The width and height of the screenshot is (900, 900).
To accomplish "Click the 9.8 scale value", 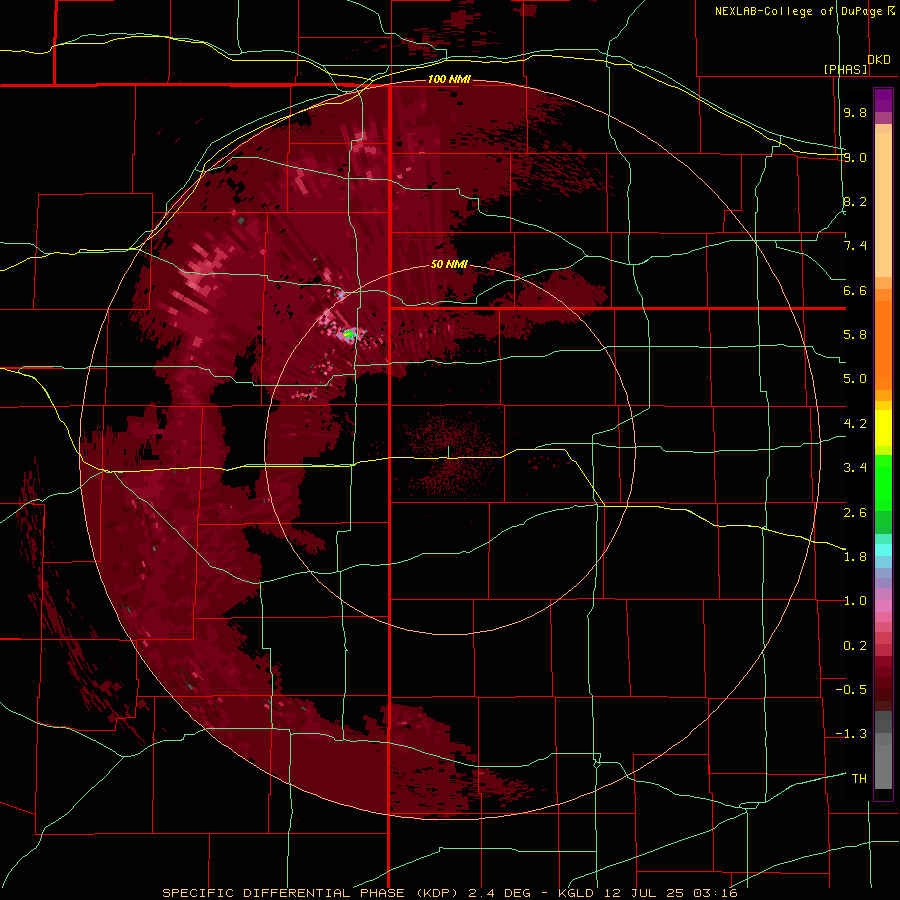I will [x=855, y=112].
